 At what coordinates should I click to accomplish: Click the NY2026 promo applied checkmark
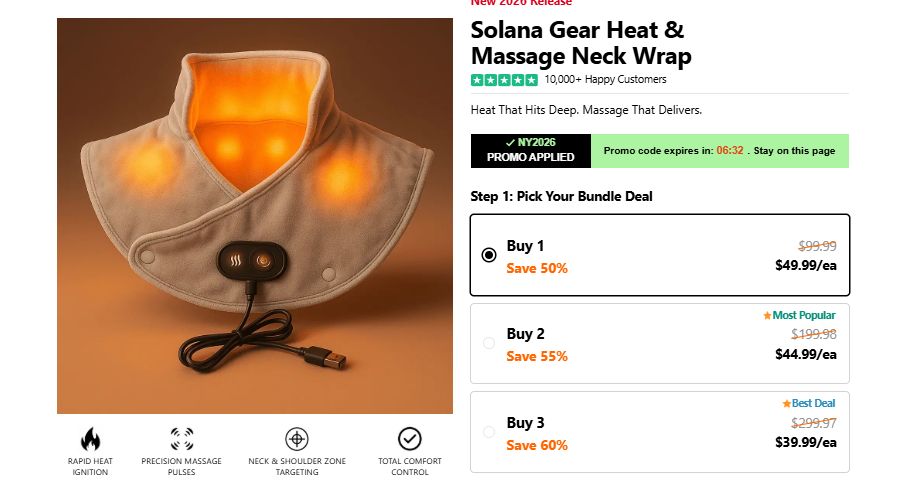click(x=510, y=143)
